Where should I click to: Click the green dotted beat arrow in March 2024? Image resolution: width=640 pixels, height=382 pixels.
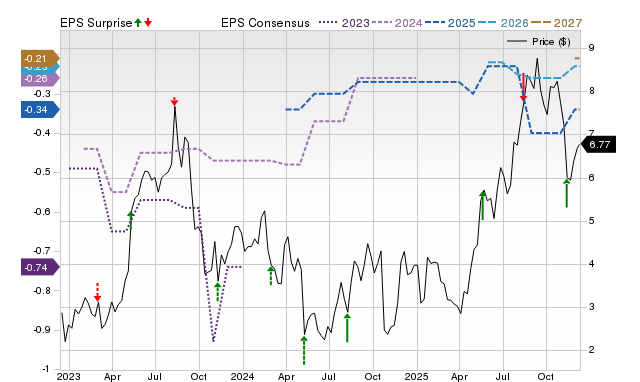(271, 275)
